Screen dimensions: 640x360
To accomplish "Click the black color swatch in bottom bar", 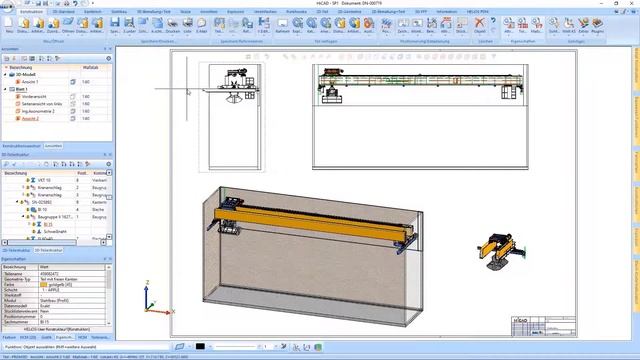I will (200, 347).
